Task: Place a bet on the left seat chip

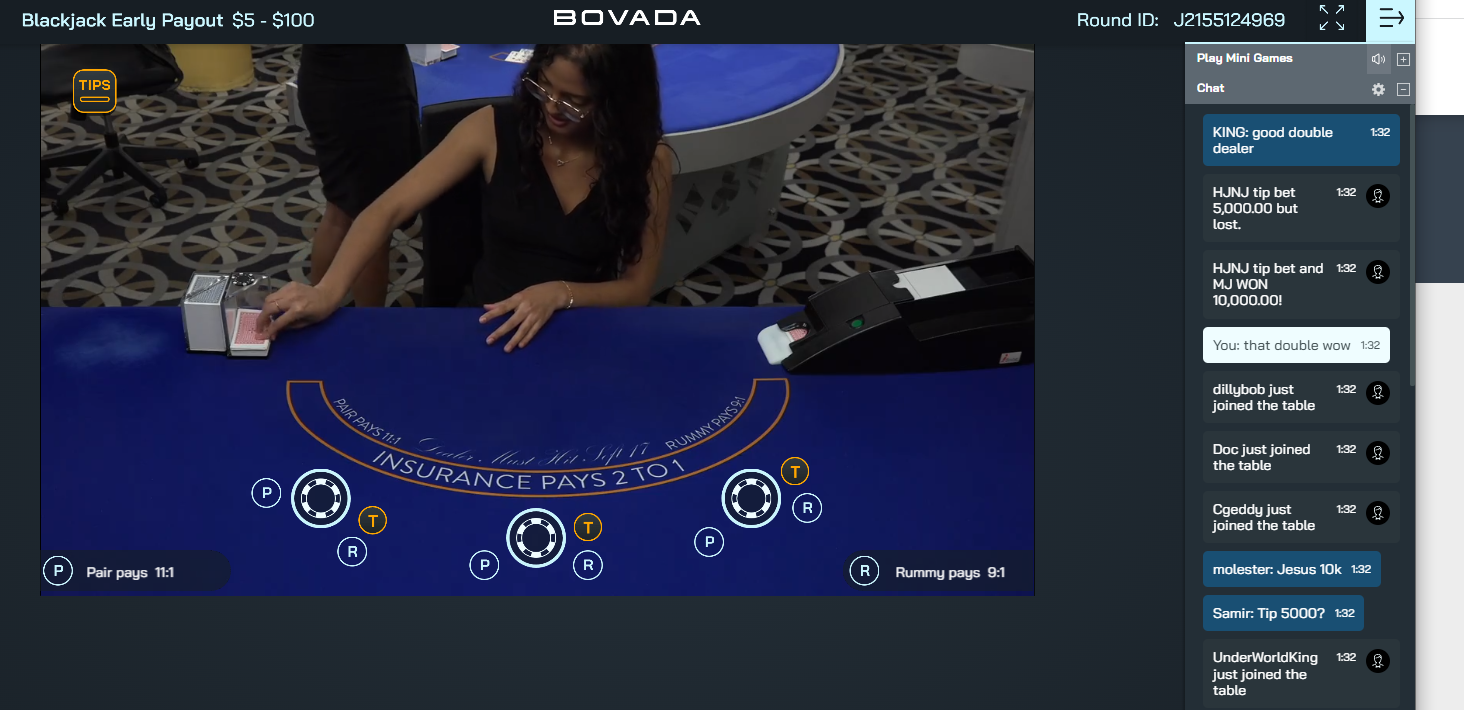Action: click(x=321, y=498)
